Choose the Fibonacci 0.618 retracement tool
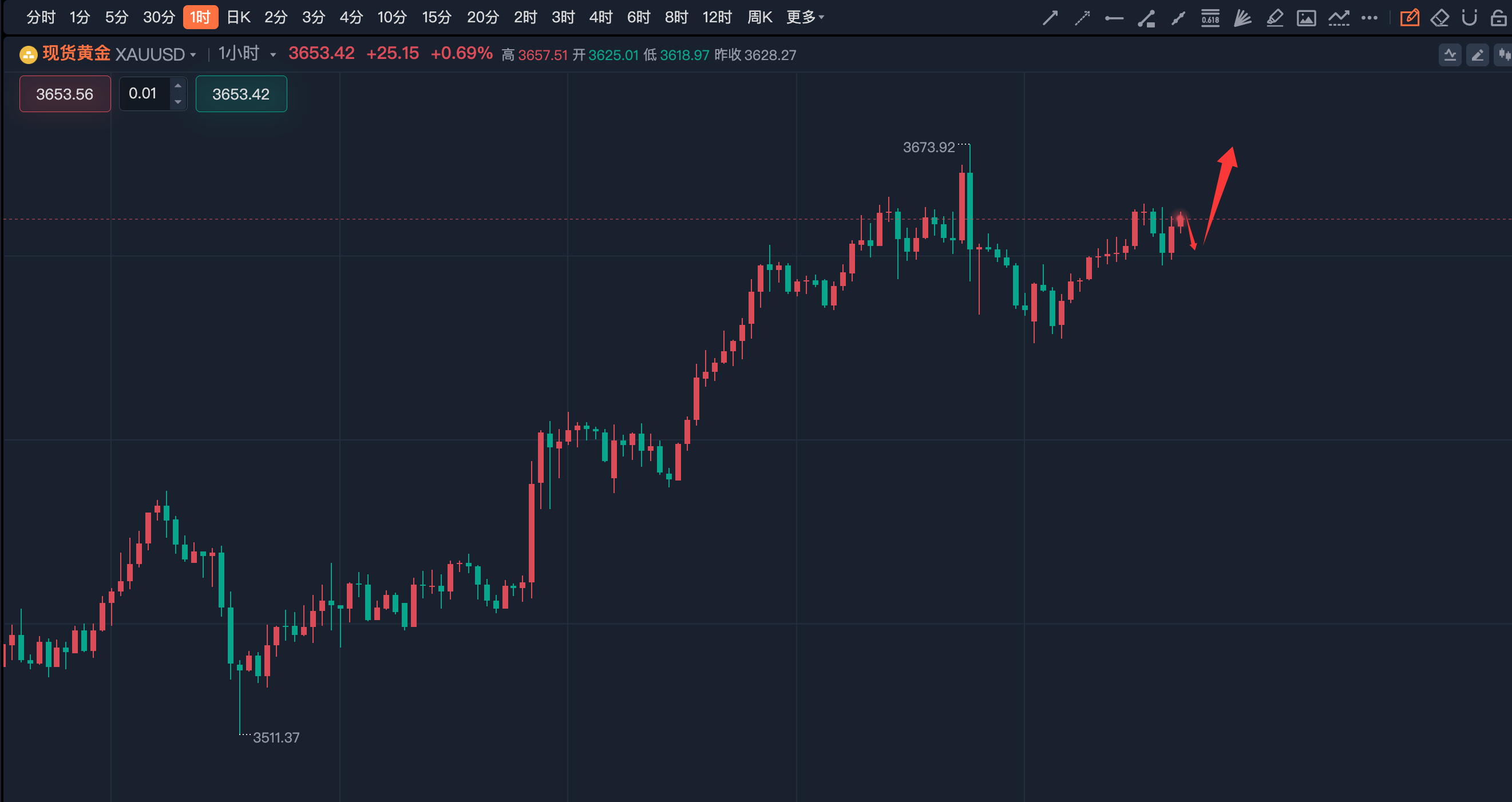This screenshot has height=802, width=1512. coord(1210,18)
